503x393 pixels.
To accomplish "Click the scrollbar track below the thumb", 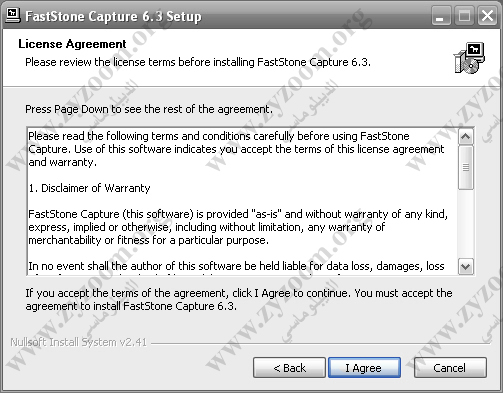I will point(466,224).
